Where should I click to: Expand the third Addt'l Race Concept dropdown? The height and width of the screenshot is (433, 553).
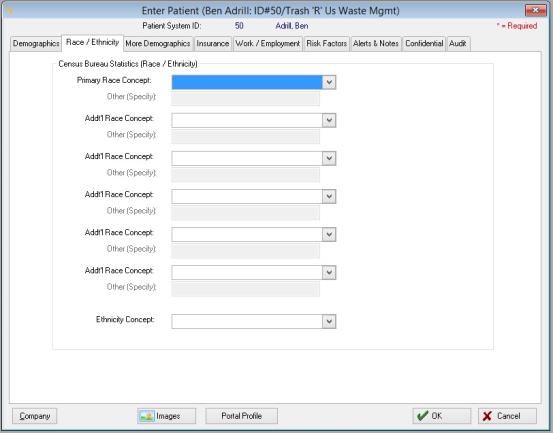pos(329,196)
